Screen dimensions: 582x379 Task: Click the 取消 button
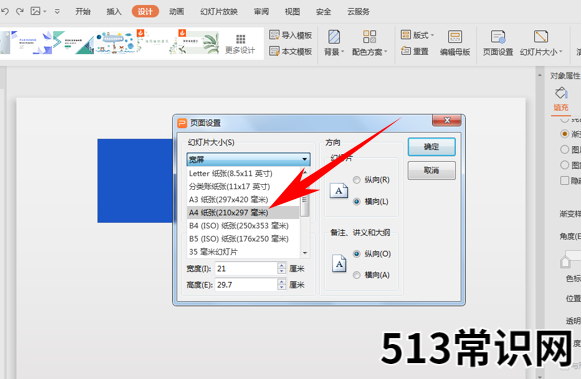[x=431, y=170]
